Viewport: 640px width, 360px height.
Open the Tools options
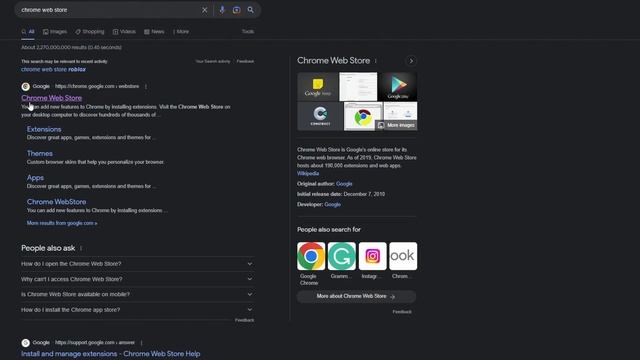click(248, 31)
